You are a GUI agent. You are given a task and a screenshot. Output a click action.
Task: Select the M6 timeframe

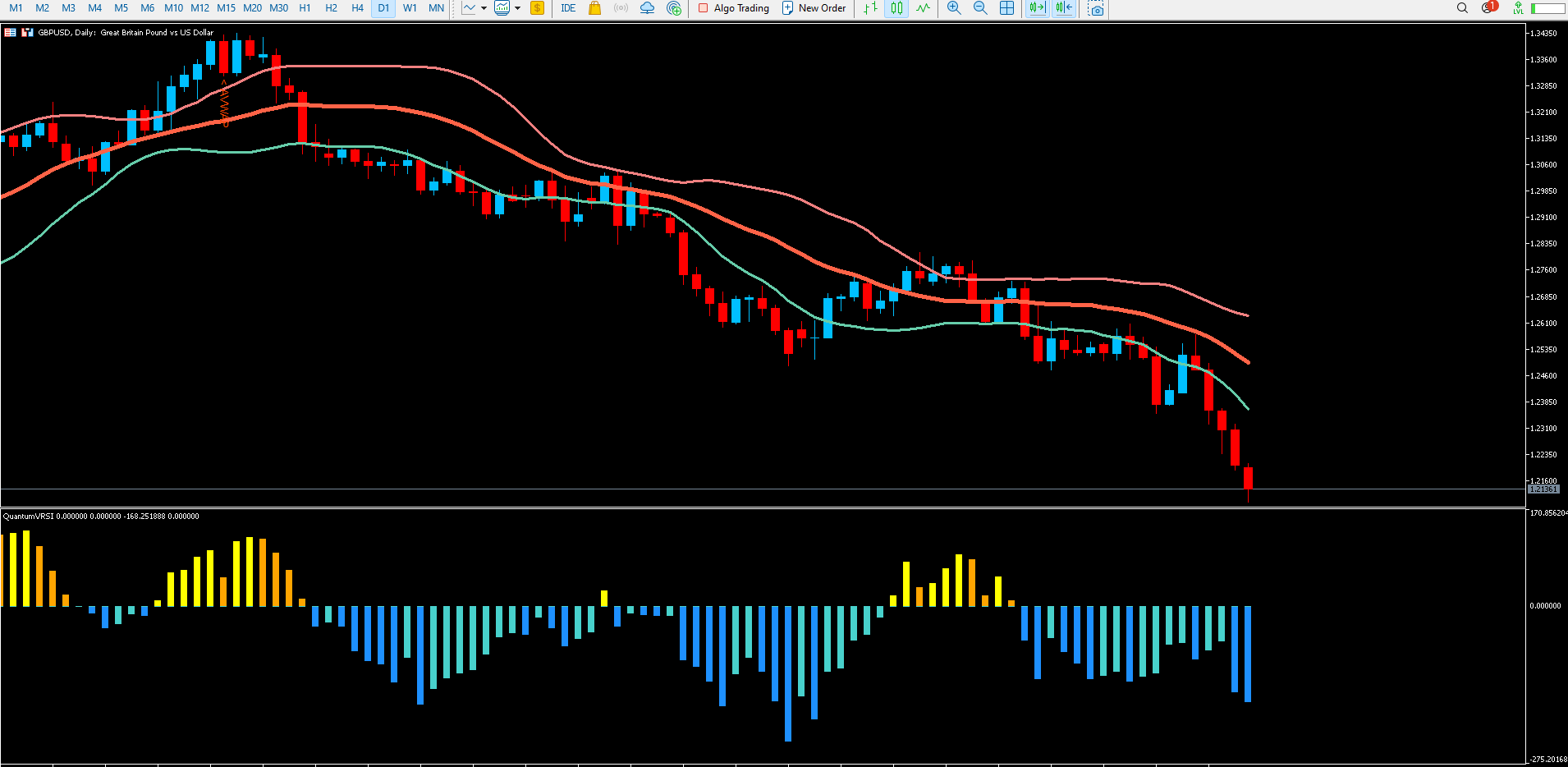tap(147, 8)
